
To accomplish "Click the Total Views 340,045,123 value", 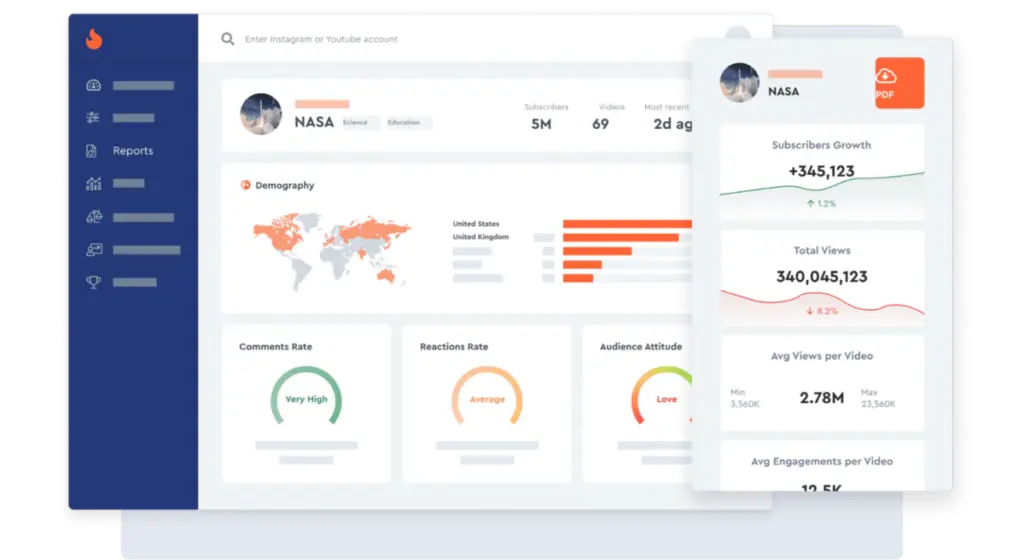I will (x=822, y=277).
